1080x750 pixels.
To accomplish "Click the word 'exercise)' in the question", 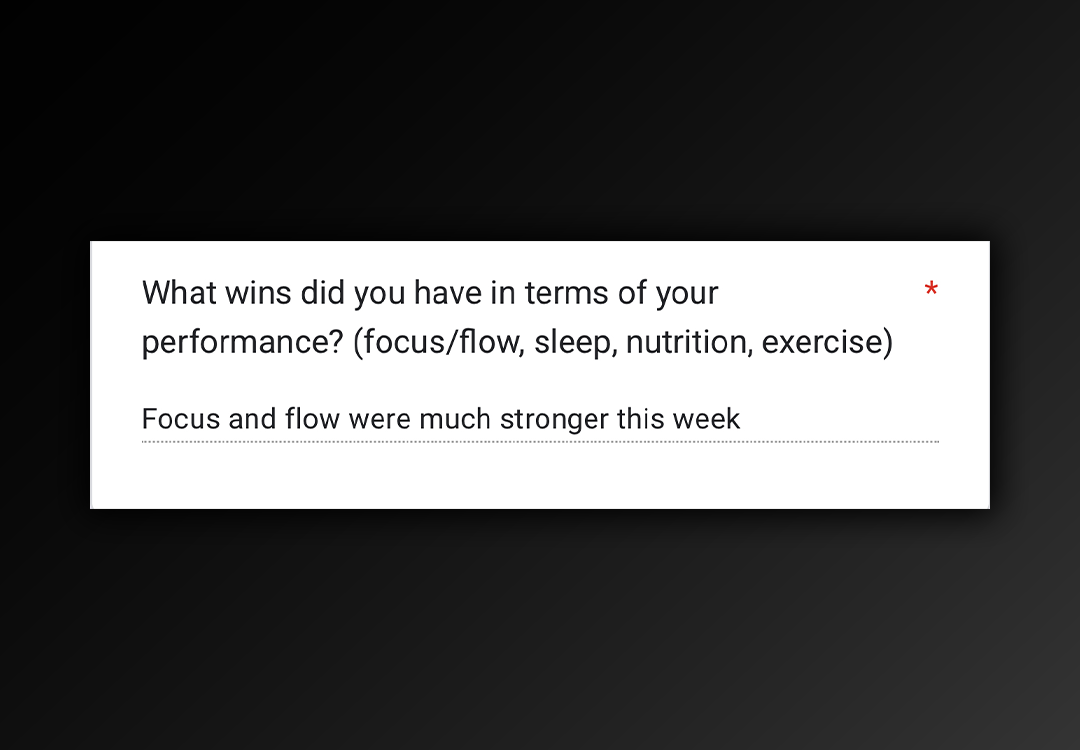I will [827, 343].
